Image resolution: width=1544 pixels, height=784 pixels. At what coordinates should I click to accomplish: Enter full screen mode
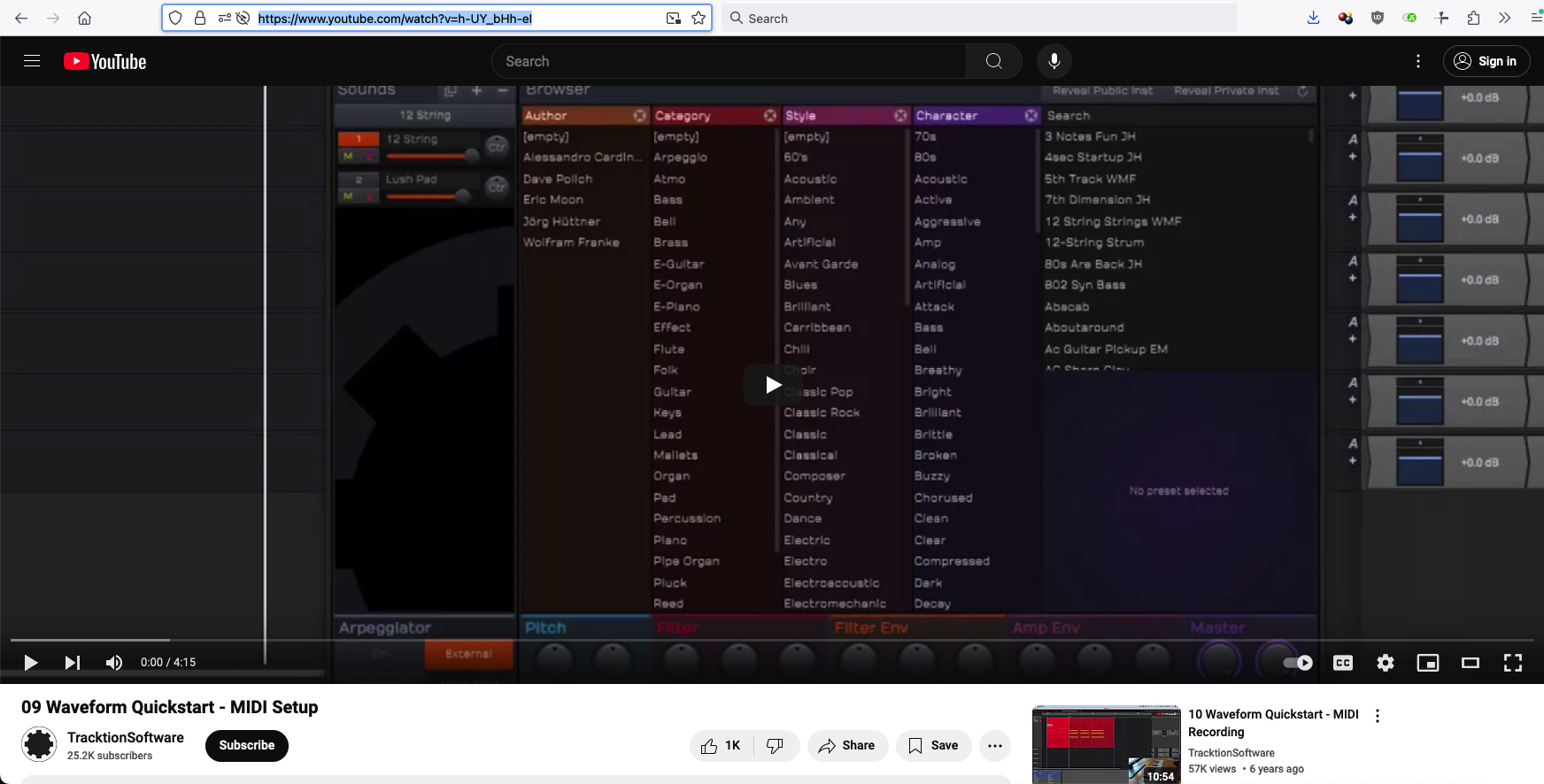pos(1513,663)
